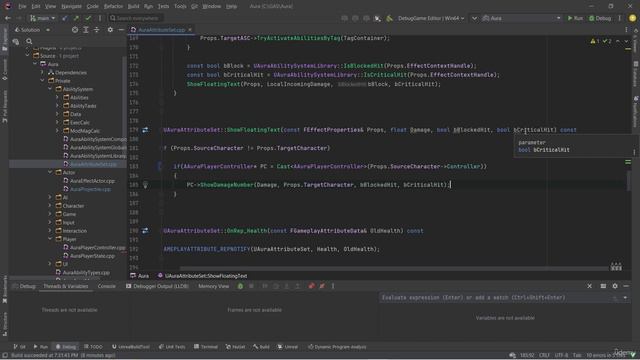Image resolution: width=640 pixels, height=360 pixels.
Task: Open the Refactor menu
Action: coord(113,6)
